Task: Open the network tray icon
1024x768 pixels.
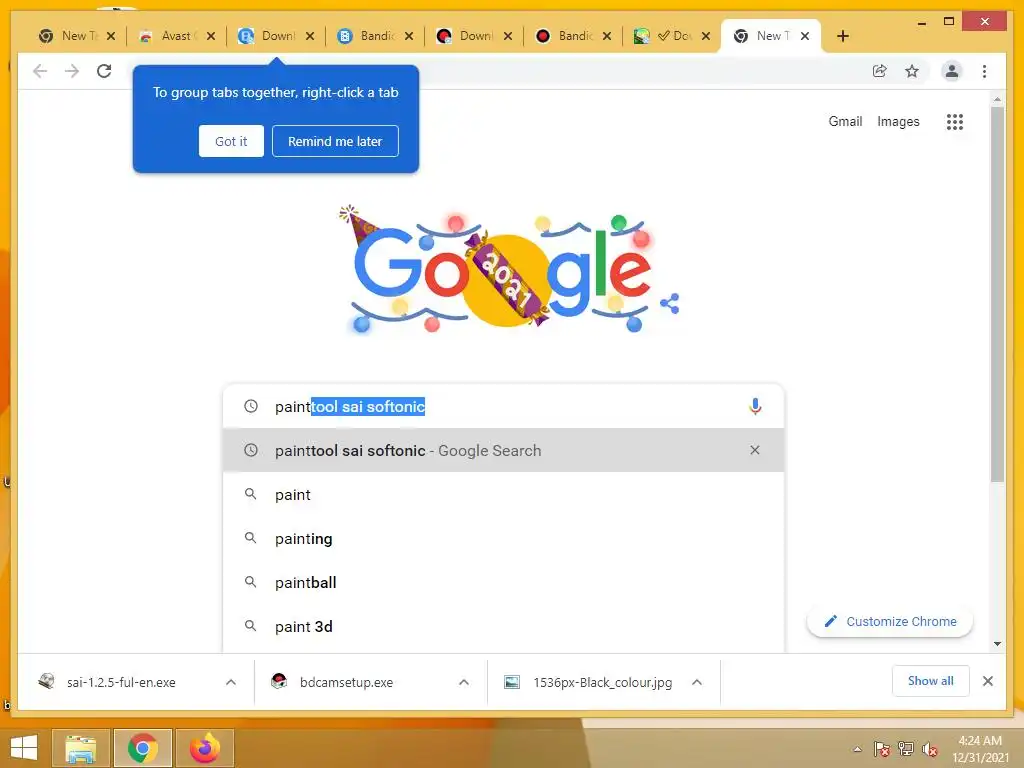Action: [x=906, y=749]
